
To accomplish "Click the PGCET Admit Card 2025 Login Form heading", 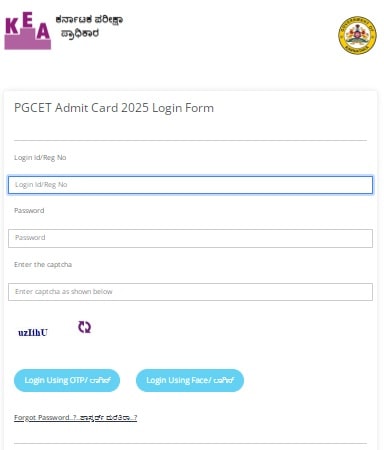I will coord(114,108).
